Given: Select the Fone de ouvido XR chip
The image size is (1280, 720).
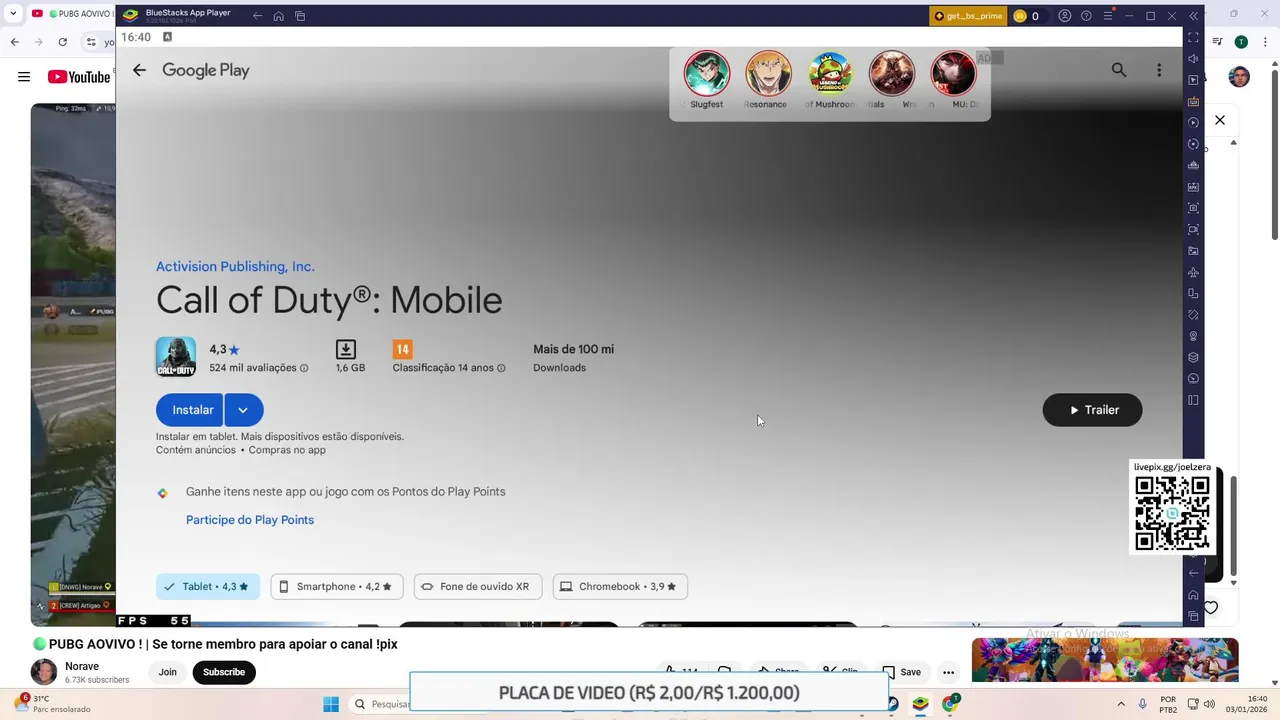Looking at the screenshot, I should [478, 587].
